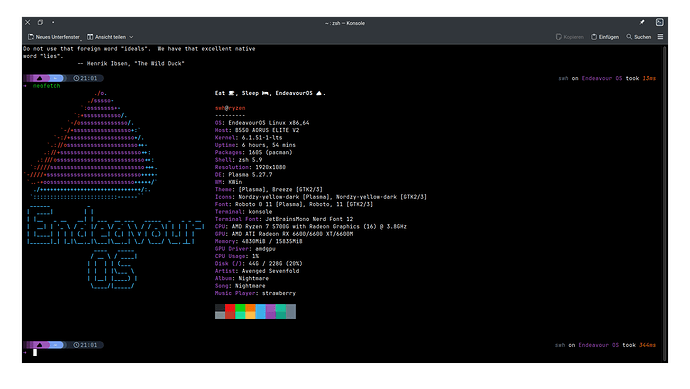Click the 'Terminal Font: JetBrainsMono Nerd Font 12' line
The image size is (690, 389).
point(284,219)
